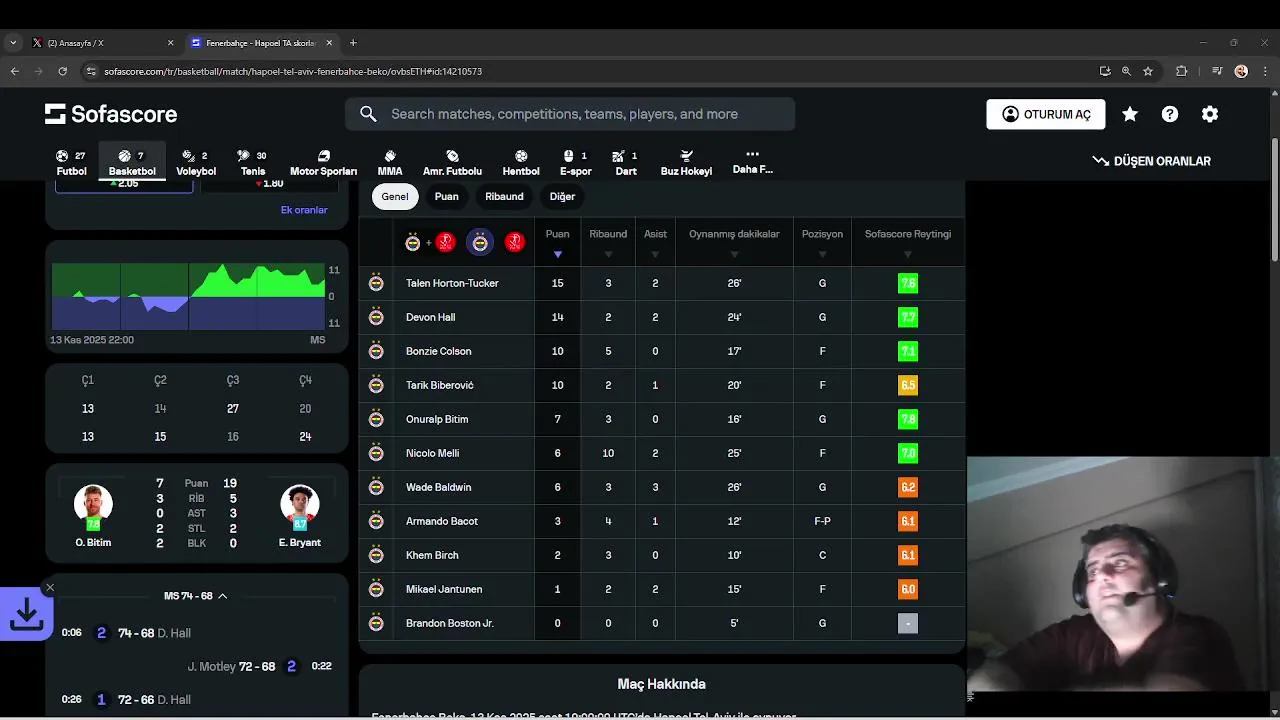Open browser extensions puzzle icon
The height and width of the screenshot is (720, 1280).
point(1182,71)
